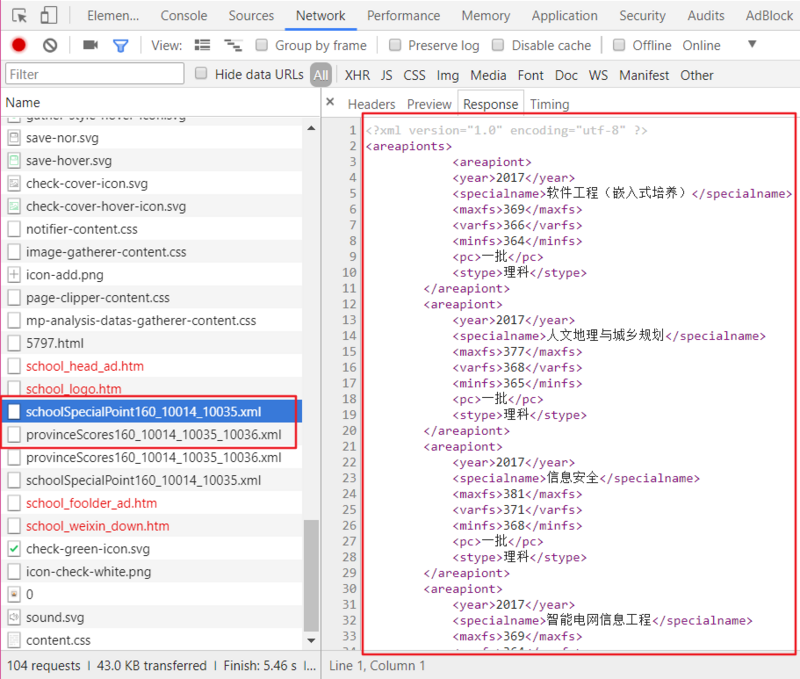Viewport: 800px width, 679px height.
Task: Open the Elements panel tab
Action: 113,16
